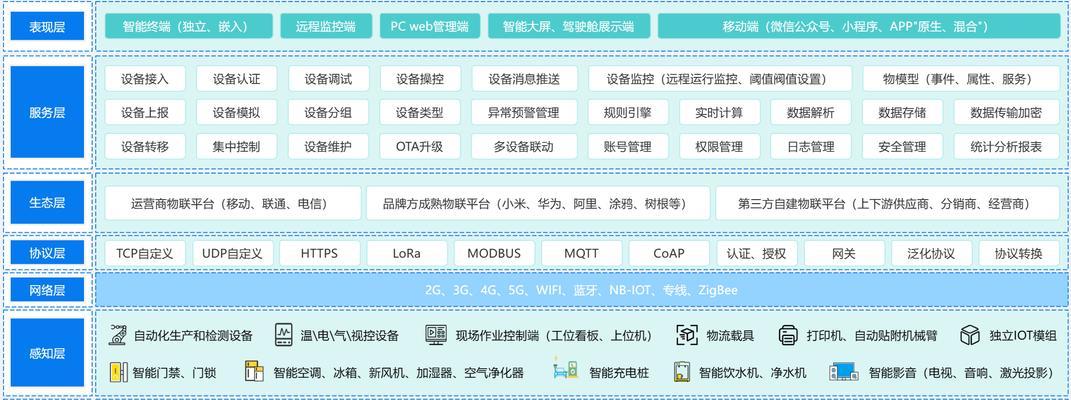Click the PC web管理端 button

point(429,27)
